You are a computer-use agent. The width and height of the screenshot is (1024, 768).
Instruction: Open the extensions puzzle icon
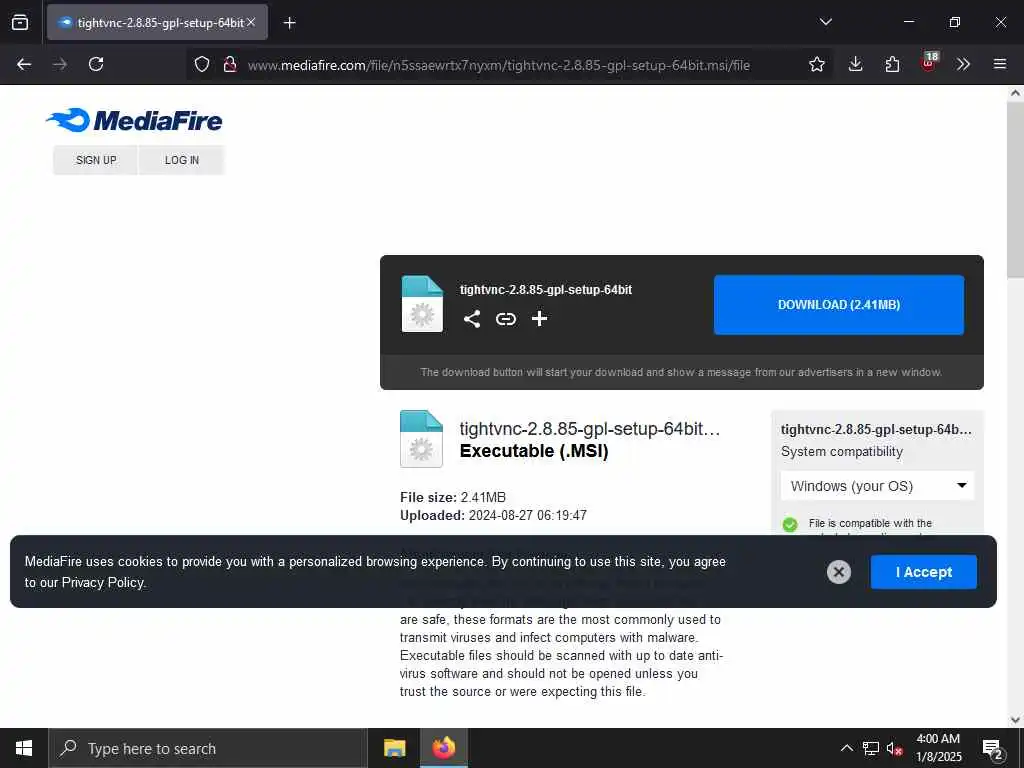click(x=892, y=64)
